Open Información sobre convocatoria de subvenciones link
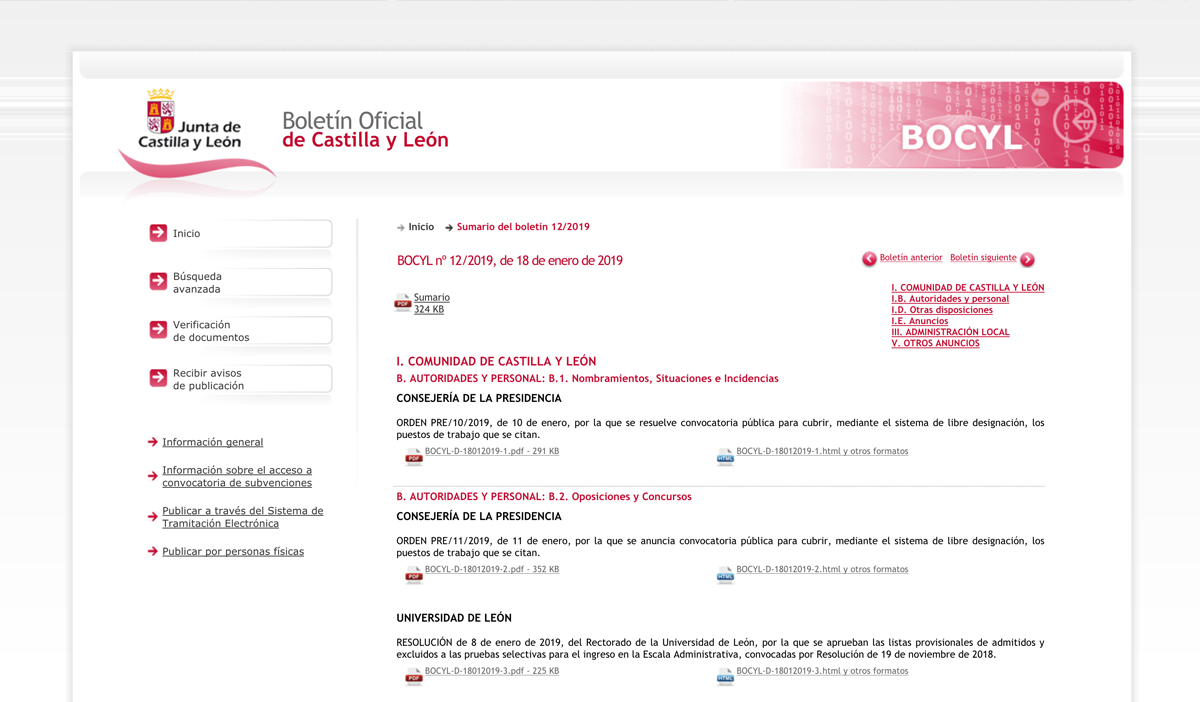The height and width of the screenshot is (702, 1200). 237,476
